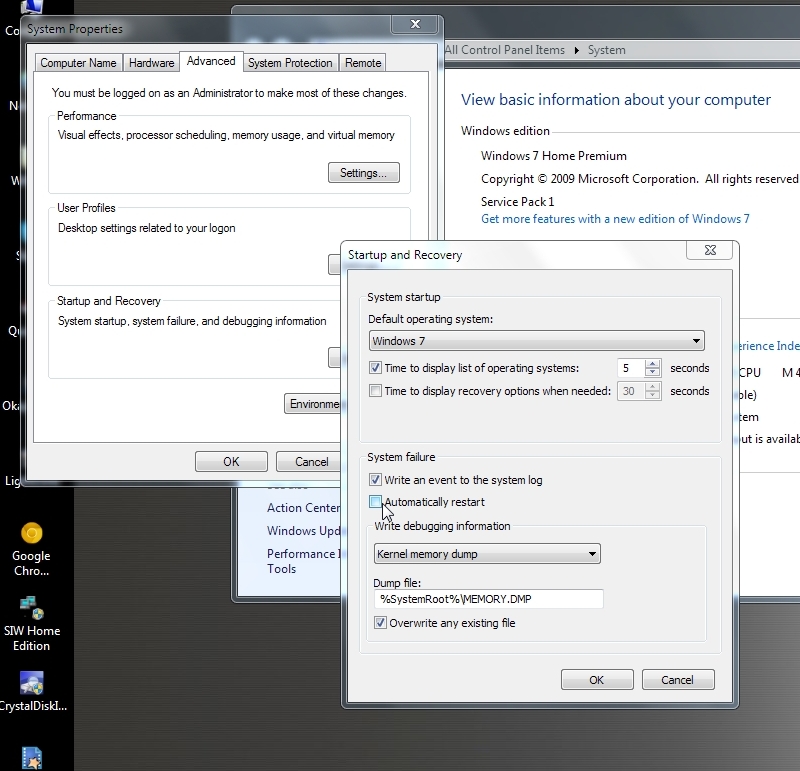Increase operating systems list display seconds
This screenshot has width=800, height=771.
[652, 363]
